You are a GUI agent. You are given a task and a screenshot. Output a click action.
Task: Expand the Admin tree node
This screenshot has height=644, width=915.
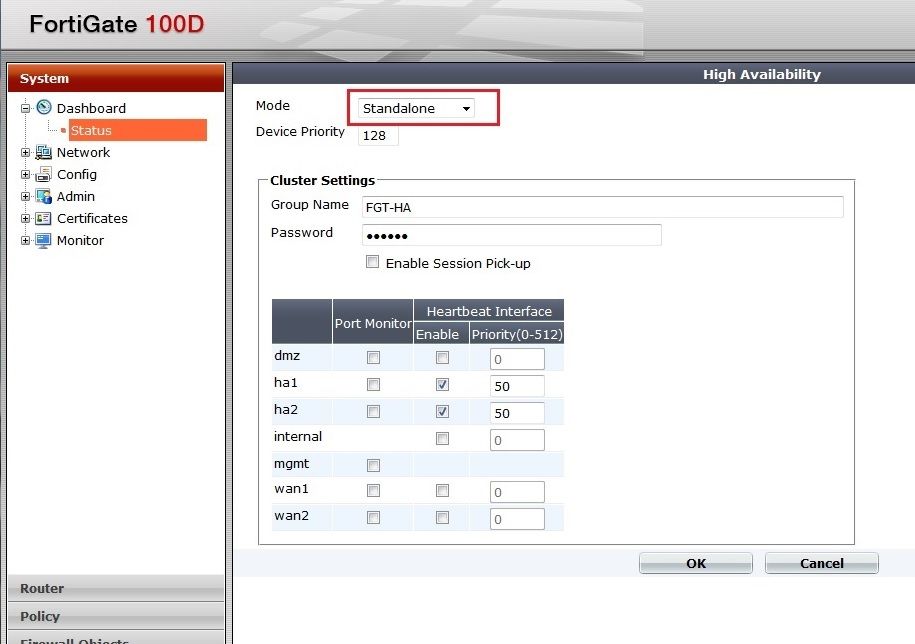click(x=25, y=197)
